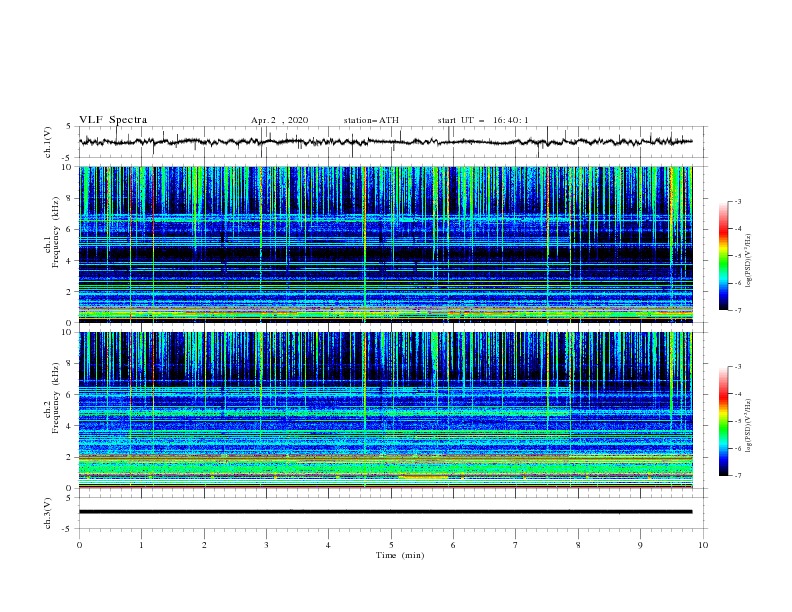Click the ch.2 color scale bar
Screen dimensions: 792x612
pyautogui.click(x=723, y=421)
